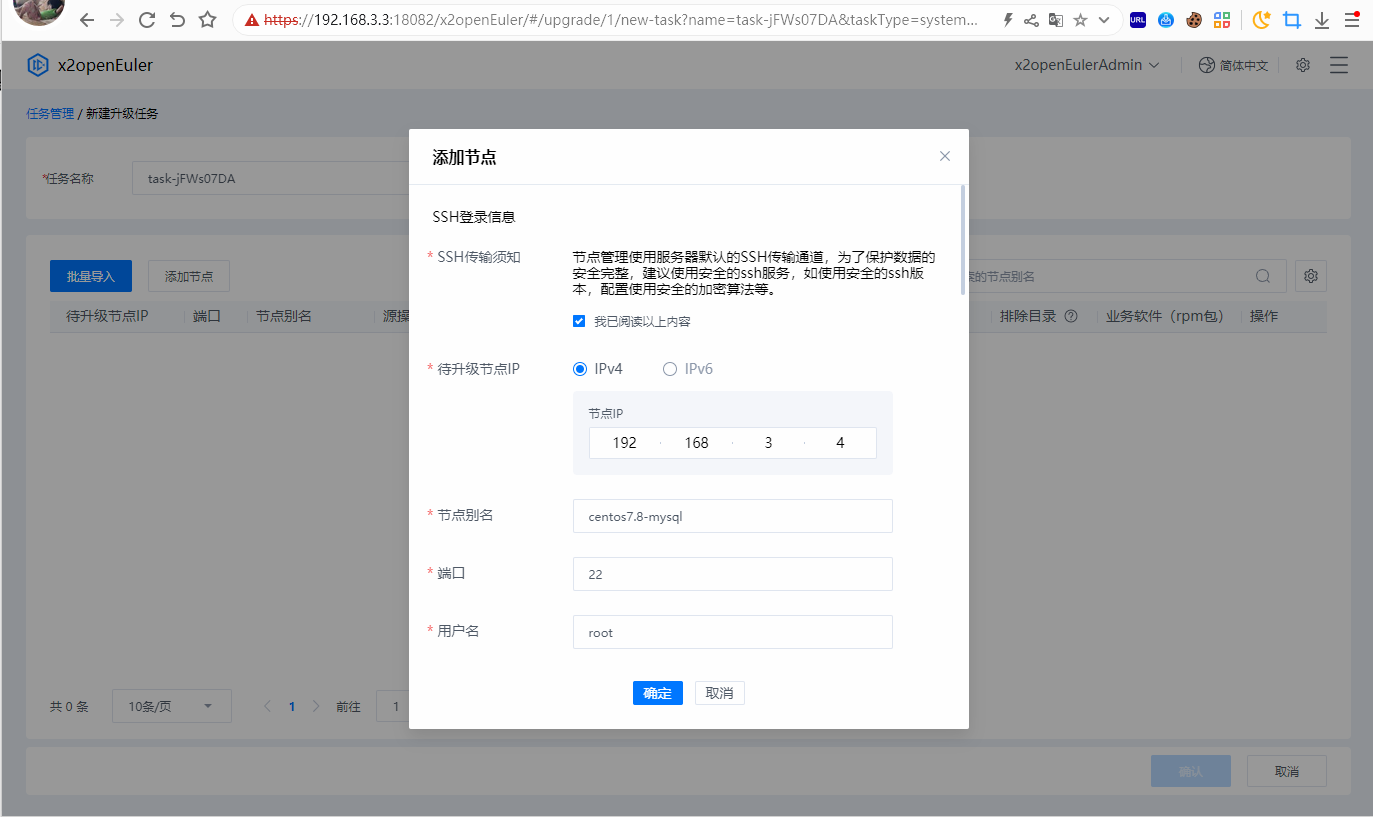
Task: Open the x2openEulerAdmin user dropdown
Action: [1087, 65]
